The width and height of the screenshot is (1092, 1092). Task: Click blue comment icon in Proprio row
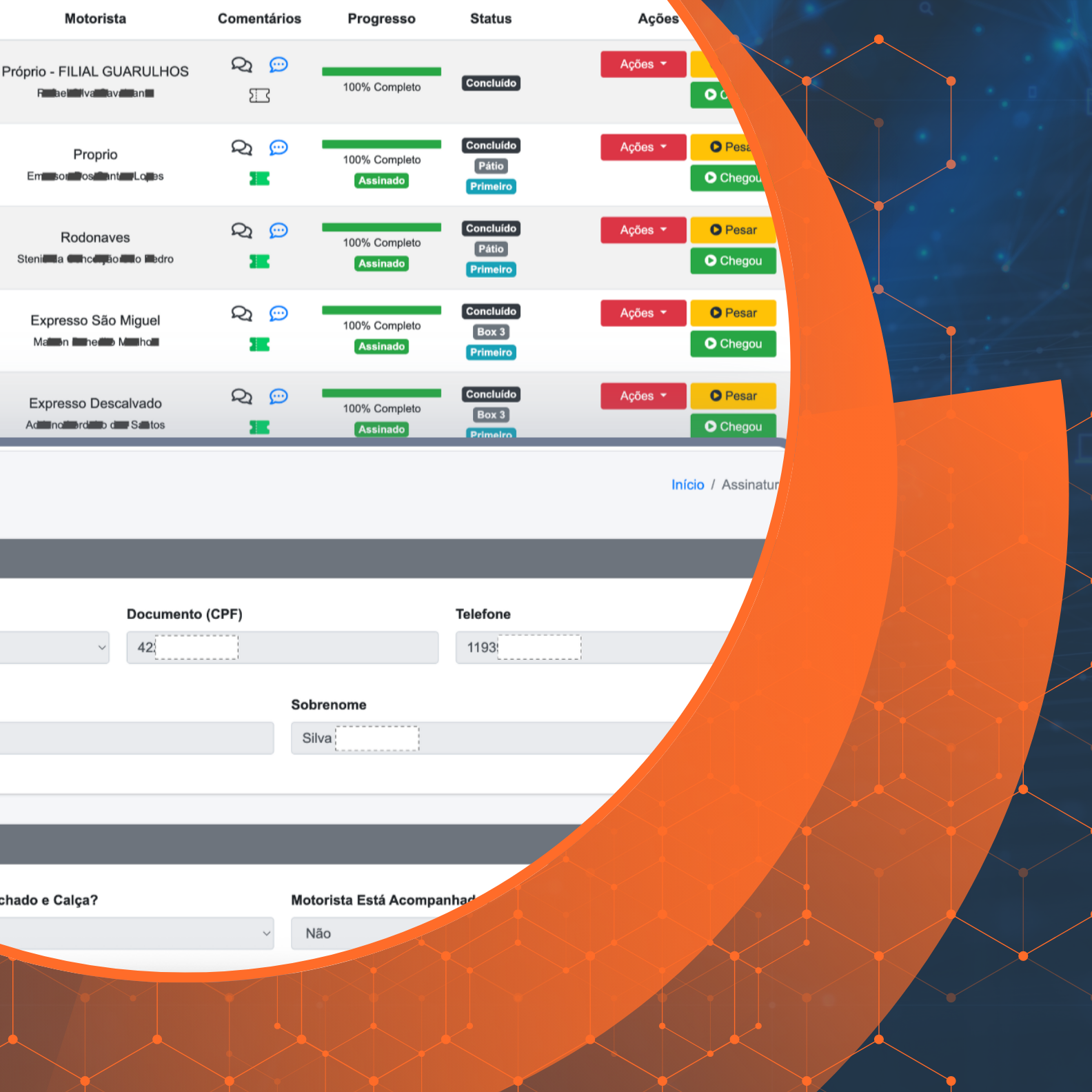coord(279,148)
